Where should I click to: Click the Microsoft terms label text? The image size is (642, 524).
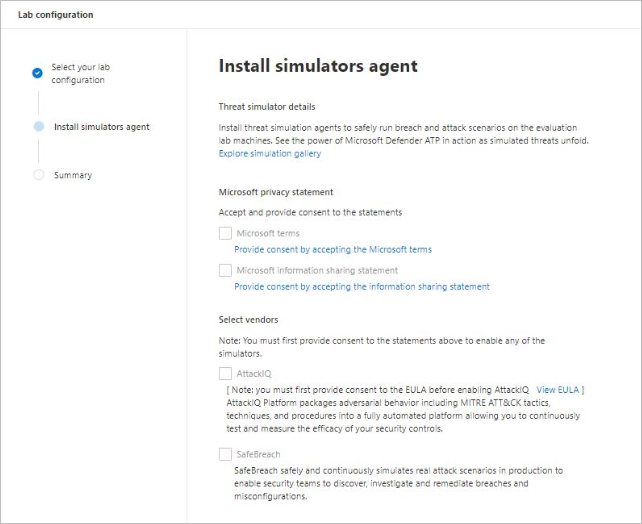(x=268, y=233)
